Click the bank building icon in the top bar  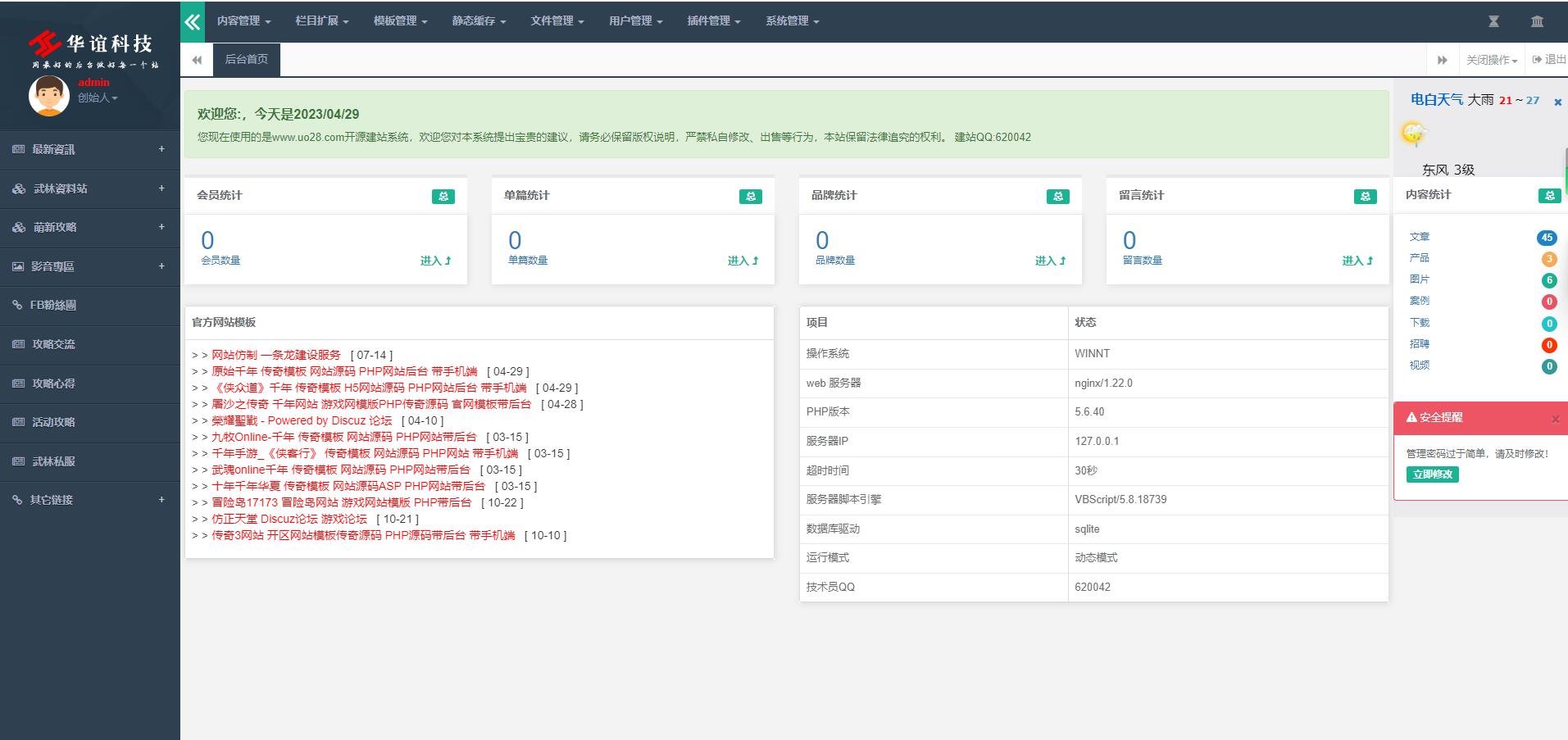[1537, 21]
